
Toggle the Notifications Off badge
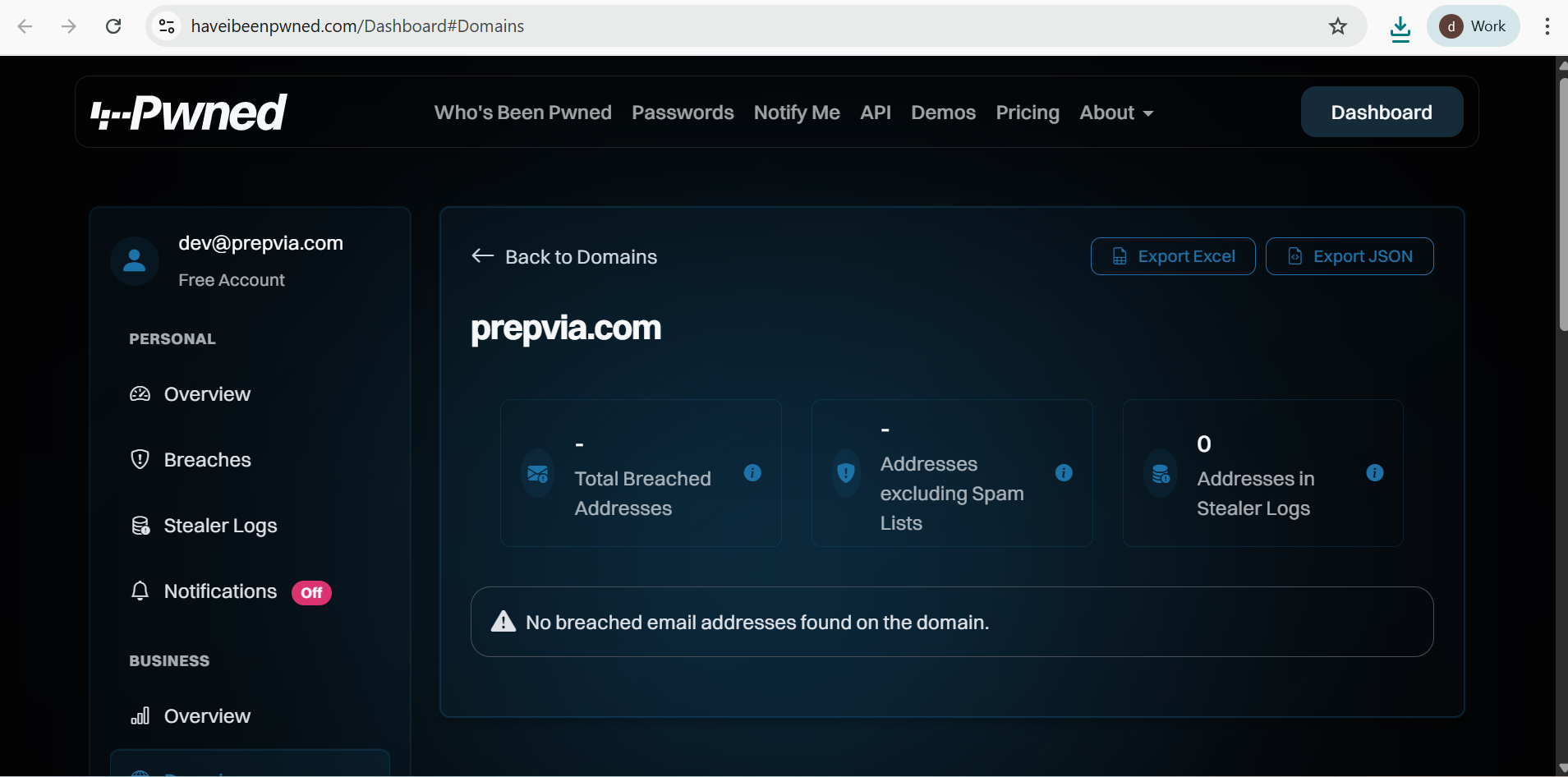(311, 593)
